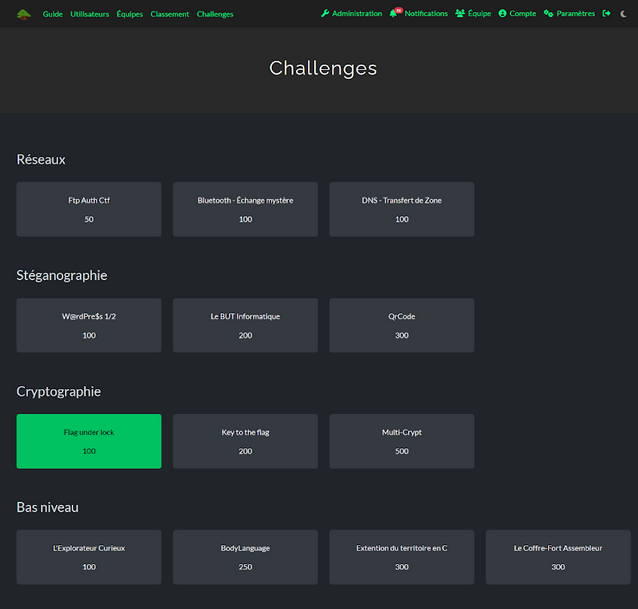Open the Classement menu item
This screenshot has width=638, height=609.
coord(170,14)
